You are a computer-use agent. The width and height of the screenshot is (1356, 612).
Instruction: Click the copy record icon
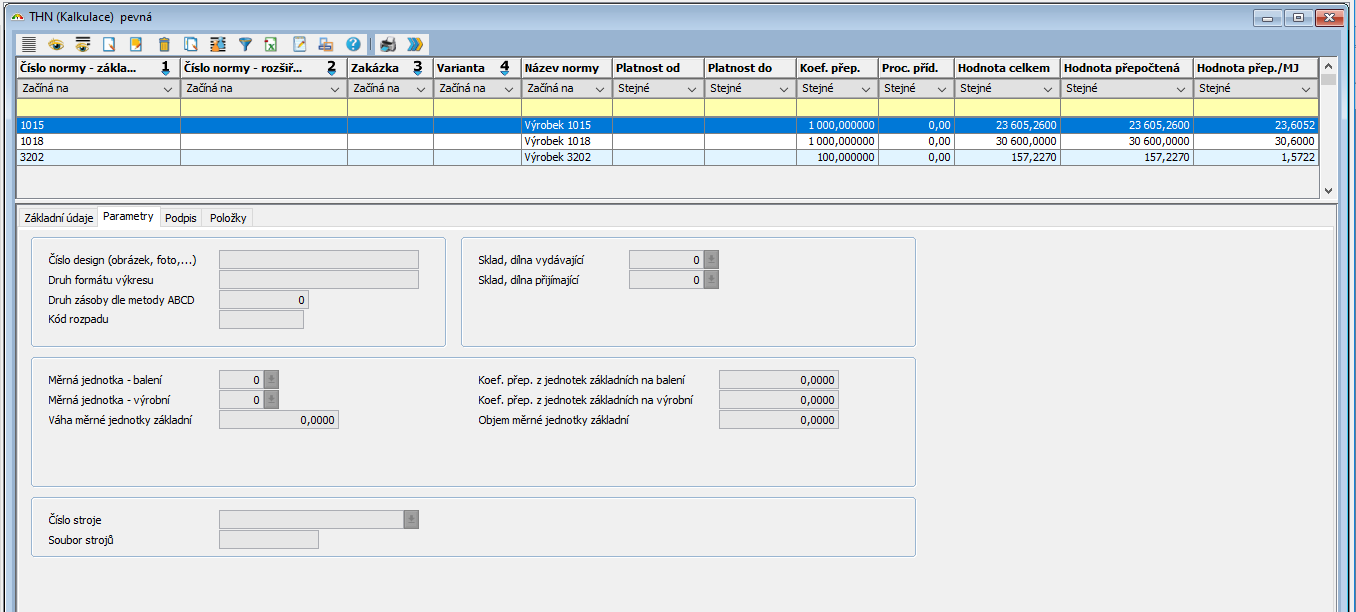tap(191, 44)
